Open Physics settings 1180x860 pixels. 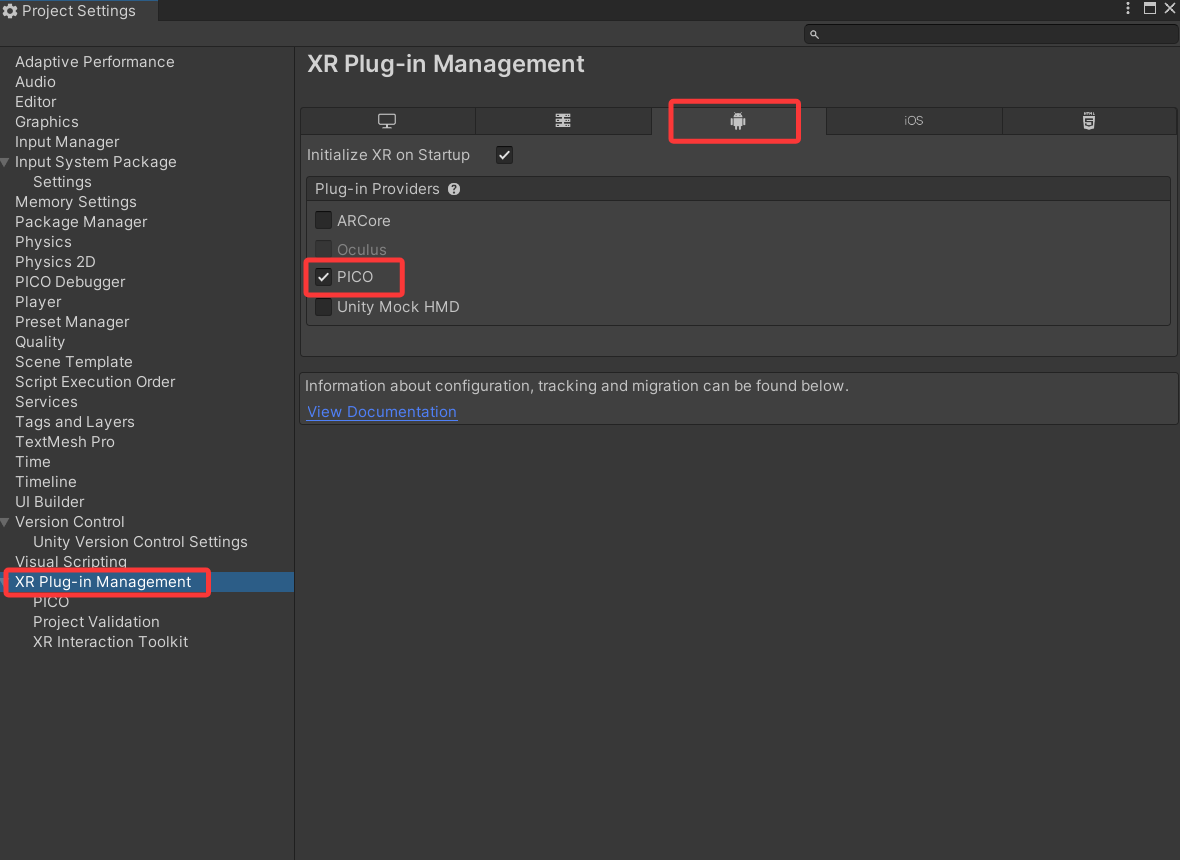(44, 242)
